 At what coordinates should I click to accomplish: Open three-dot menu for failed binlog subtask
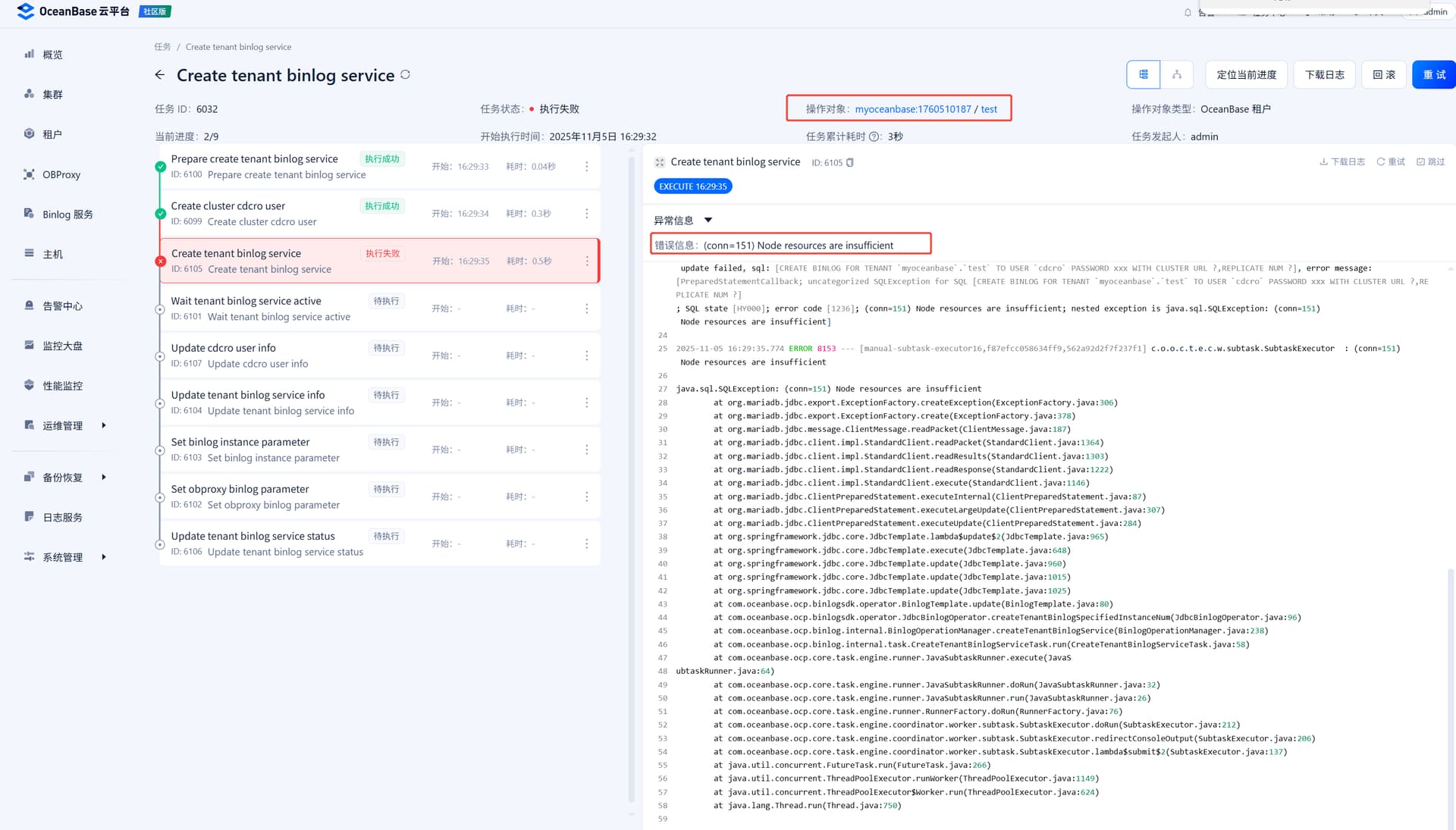pos(586,261)
